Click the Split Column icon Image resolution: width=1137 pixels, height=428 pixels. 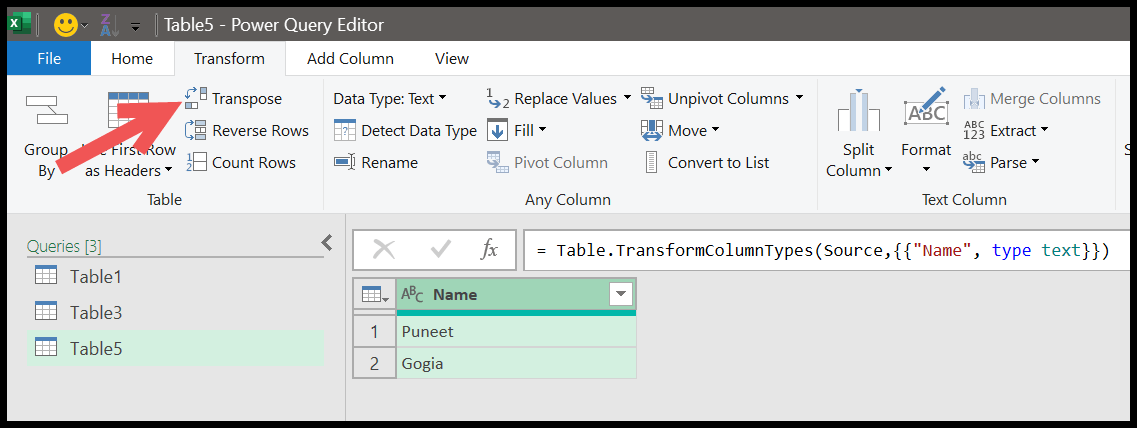coord(859,111)
